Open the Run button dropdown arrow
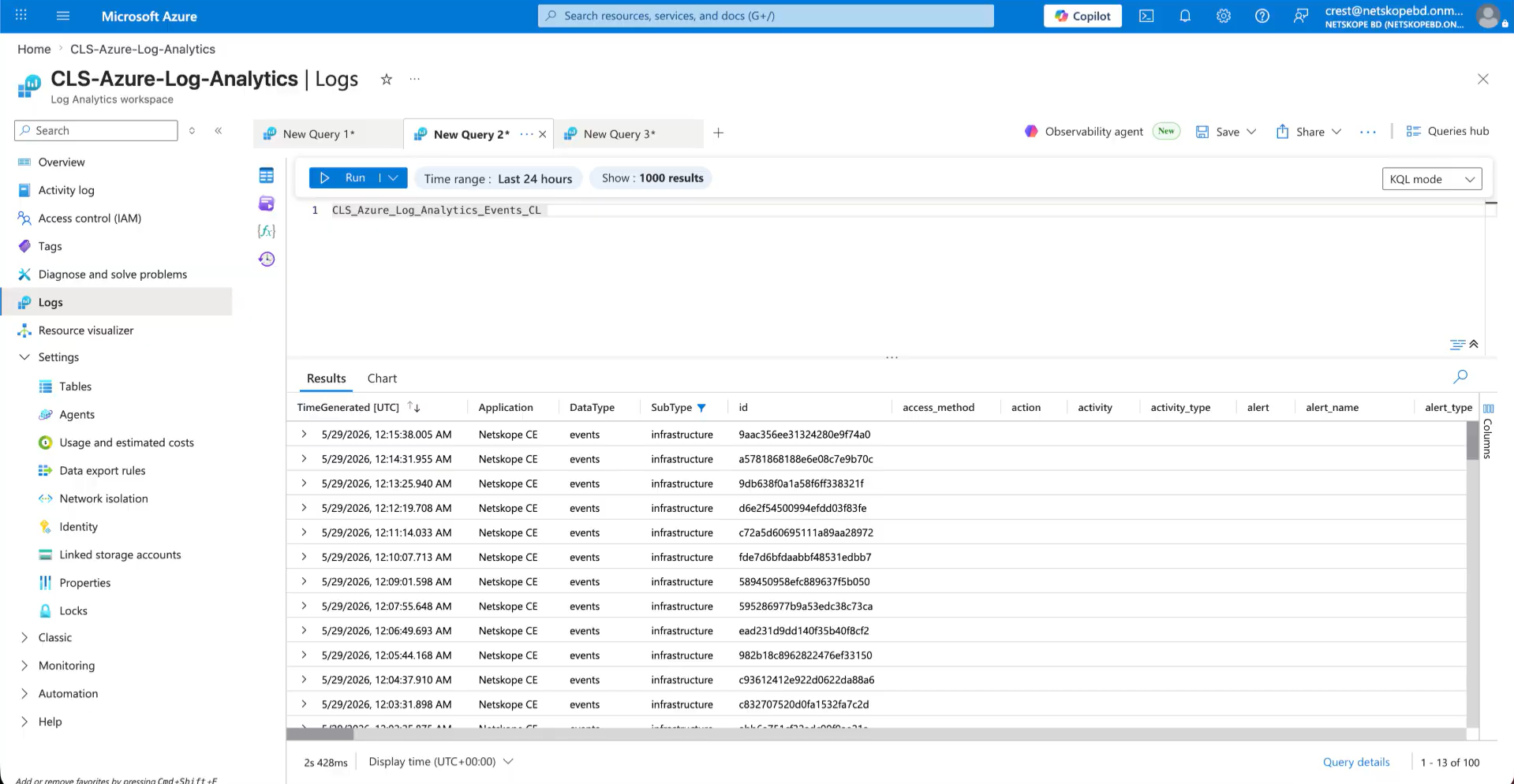The width and height of the screenshot is (1514, 784). (393, 178)
